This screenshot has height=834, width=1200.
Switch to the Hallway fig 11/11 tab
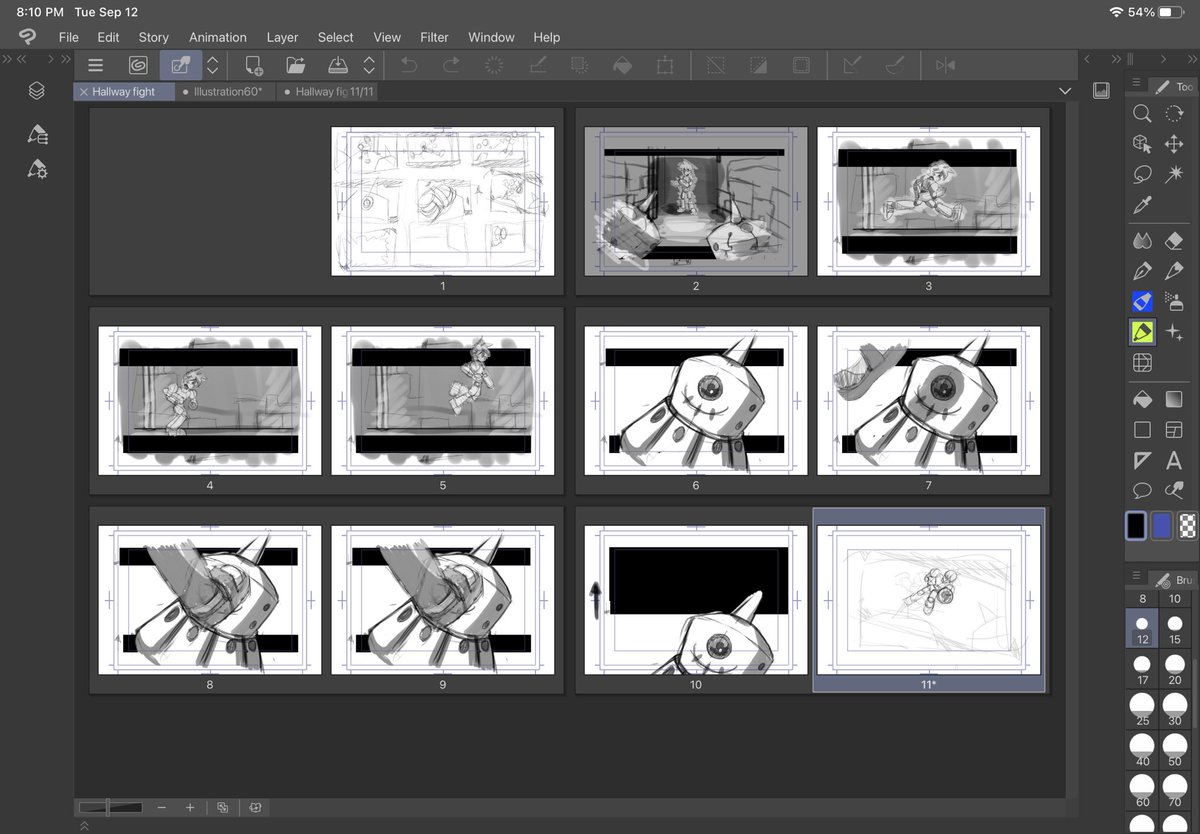[x=329, y=91]
